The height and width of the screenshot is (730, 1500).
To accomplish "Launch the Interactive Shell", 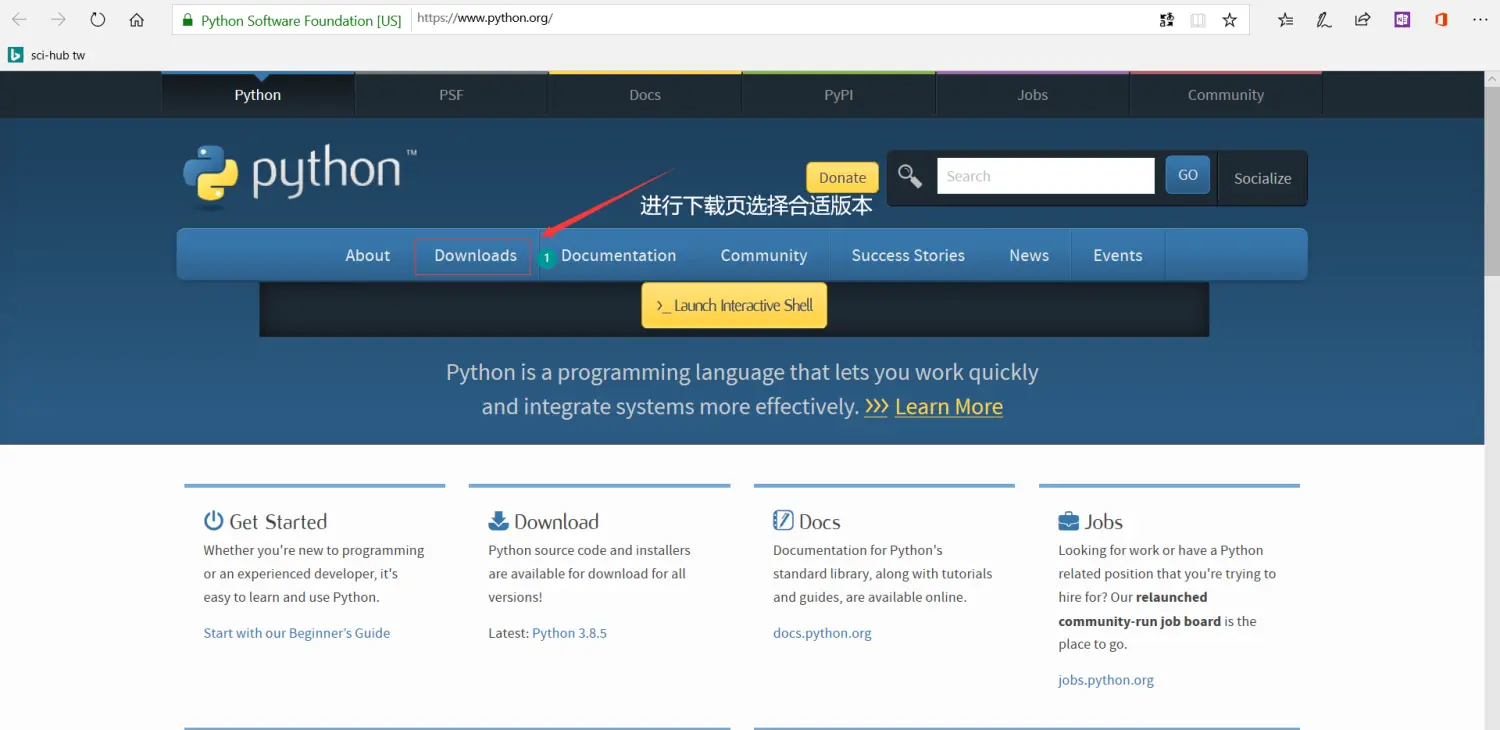I will point(734,305).
